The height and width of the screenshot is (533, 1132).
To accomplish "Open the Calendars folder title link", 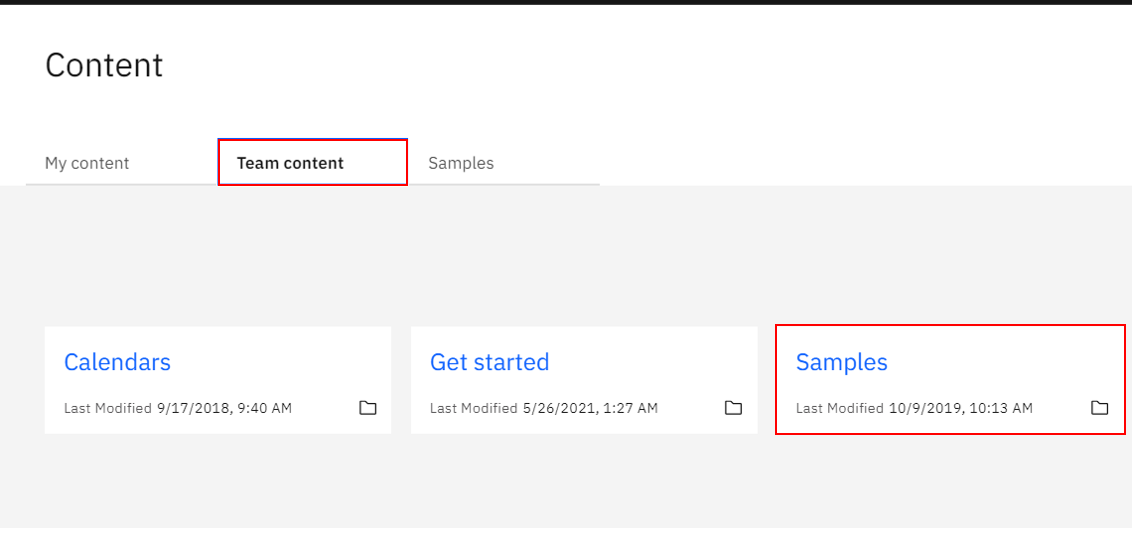I will (x=117, y=362).
